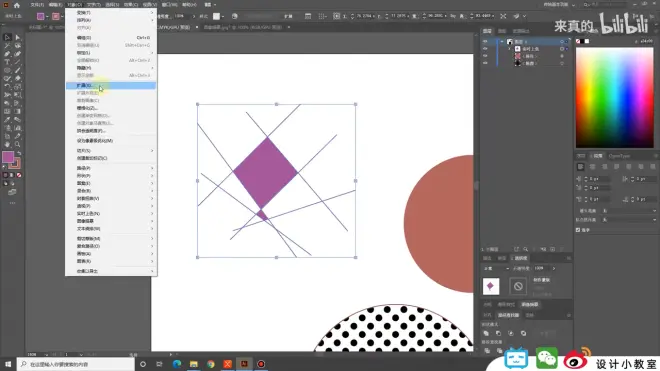Open the opacity slider arrow in Transparency panel
660x371 pixels.
tap(554, 268)
